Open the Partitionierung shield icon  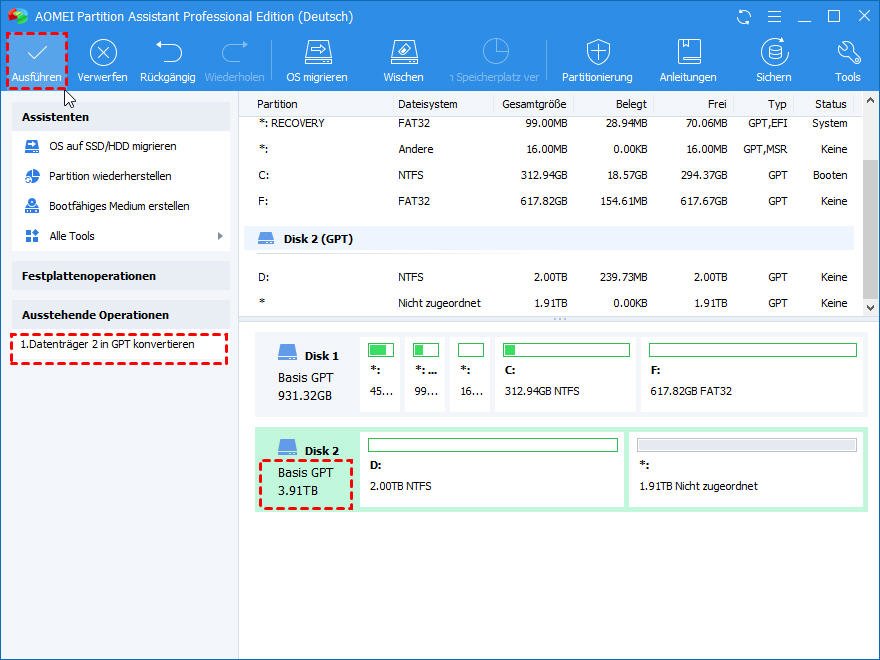(x=598, y=52)
